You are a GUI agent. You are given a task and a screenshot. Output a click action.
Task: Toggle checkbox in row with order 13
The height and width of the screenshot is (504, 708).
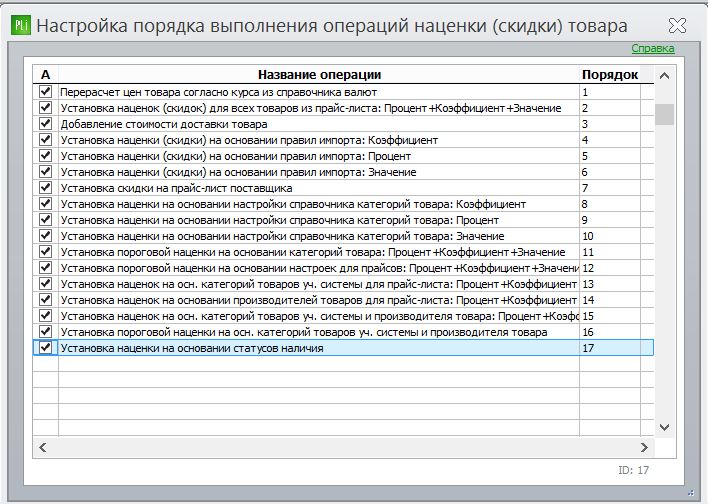click(45, 284)
